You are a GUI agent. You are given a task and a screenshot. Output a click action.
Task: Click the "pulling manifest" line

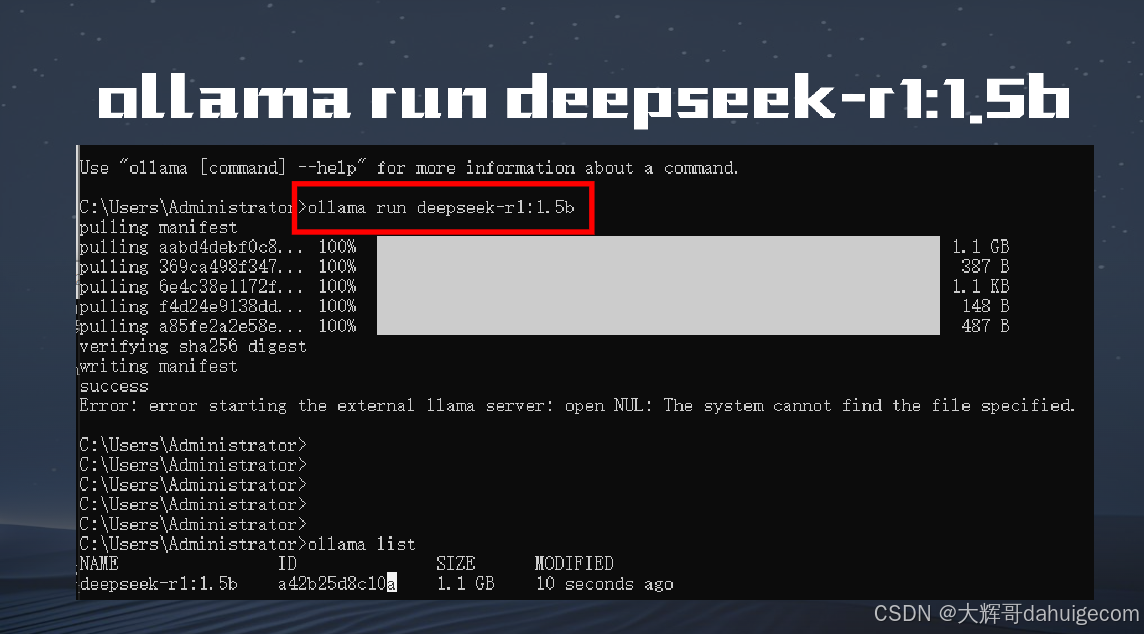tap(158, 228)
